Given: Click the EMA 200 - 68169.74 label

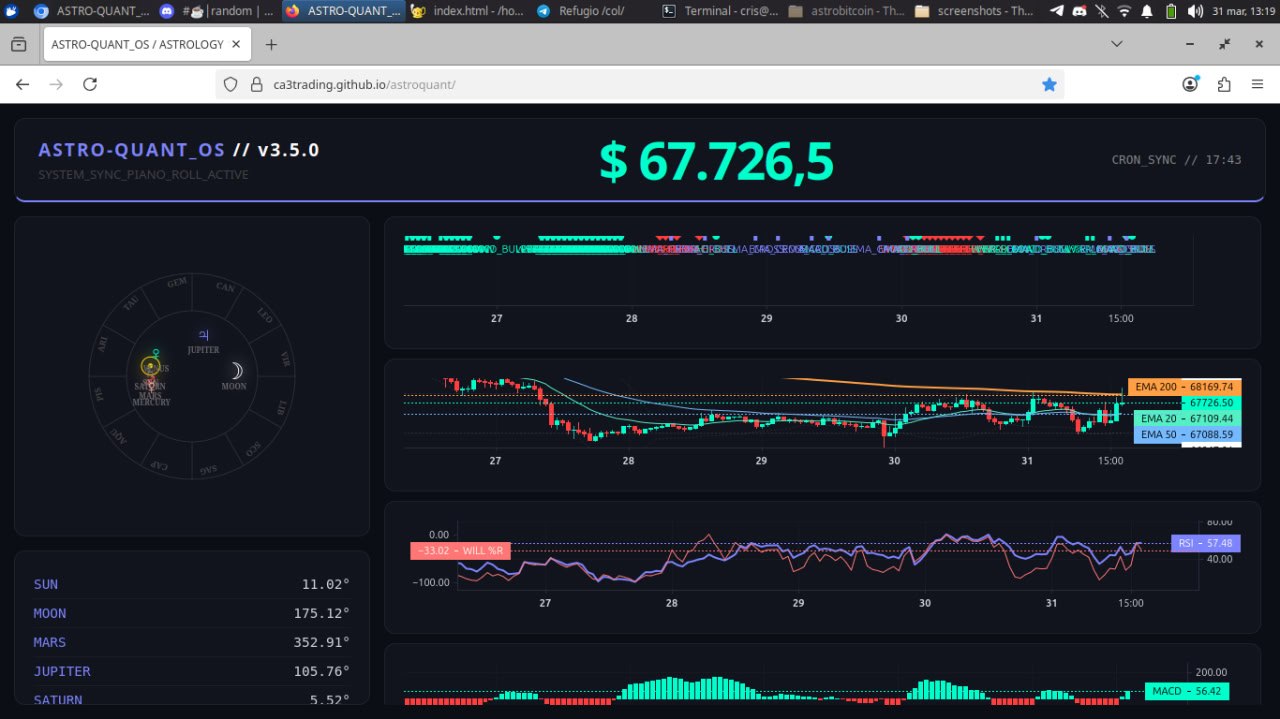Looking at the screenshot, I should point(1184,387).
